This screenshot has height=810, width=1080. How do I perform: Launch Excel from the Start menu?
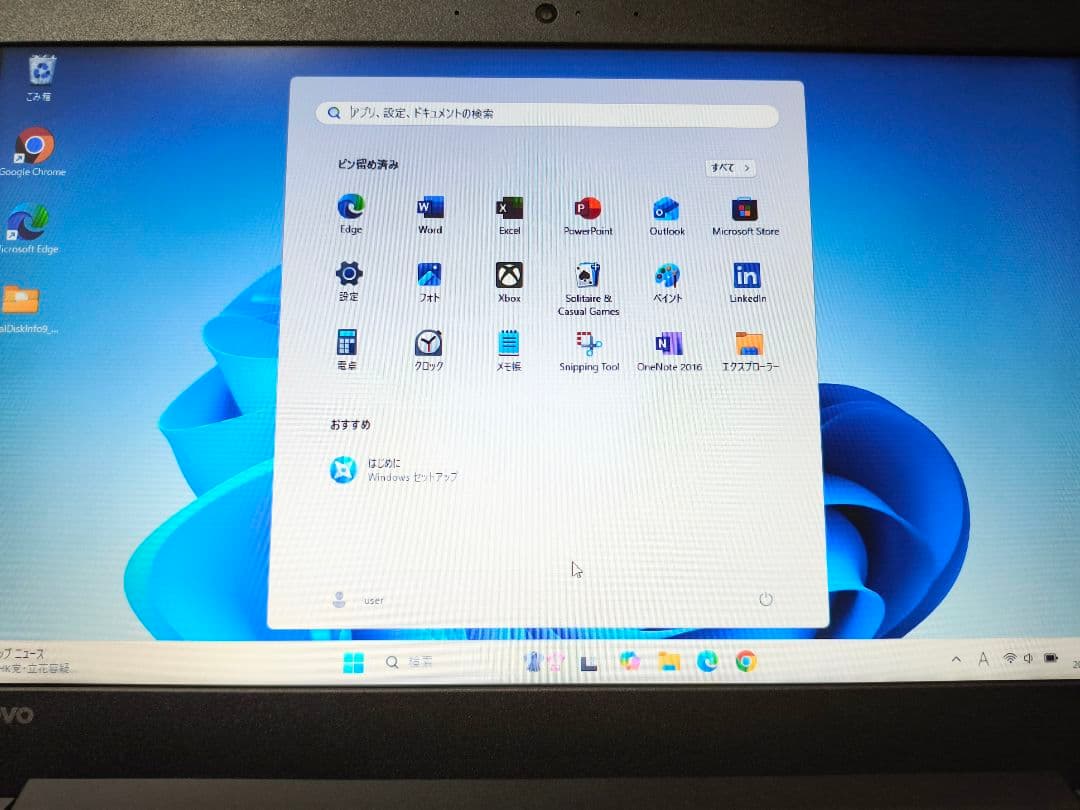[508, 208]
